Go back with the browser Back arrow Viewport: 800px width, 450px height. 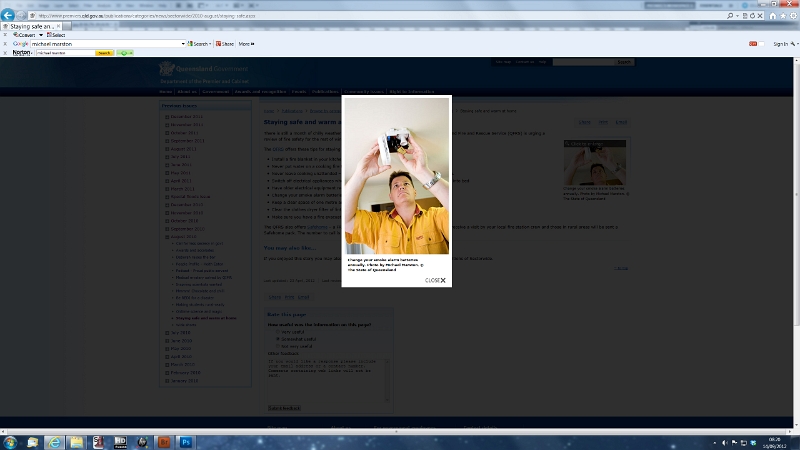coord(8,15)
